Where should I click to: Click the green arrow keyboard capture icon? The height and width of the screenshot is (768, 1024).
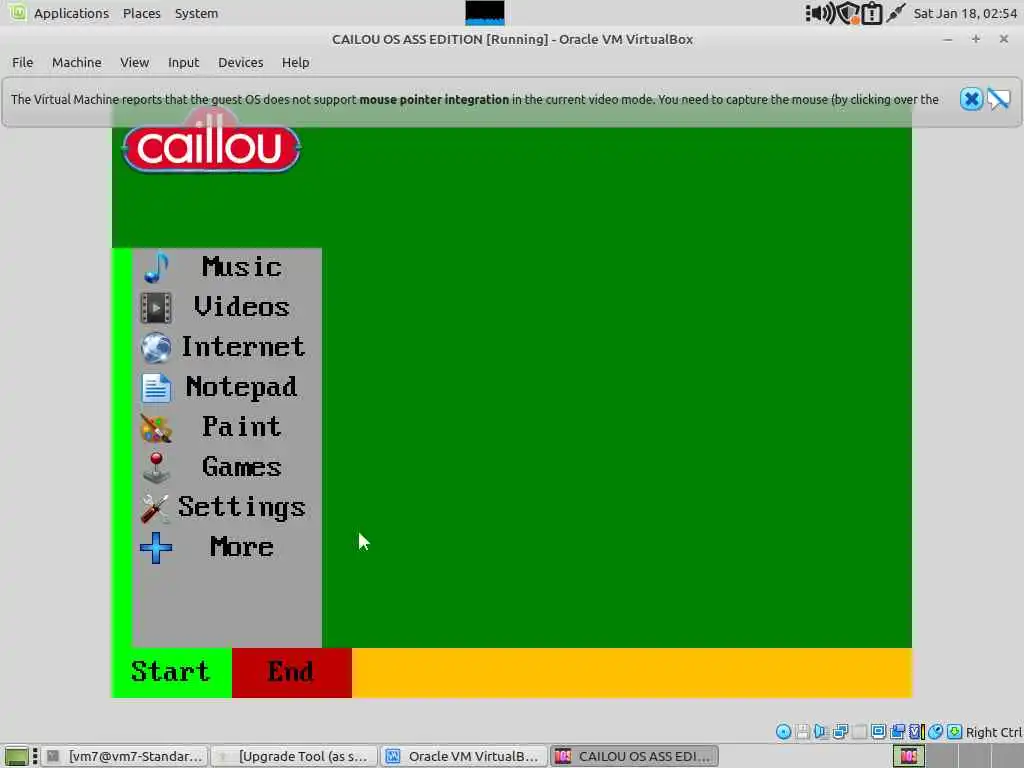(955, 732)
